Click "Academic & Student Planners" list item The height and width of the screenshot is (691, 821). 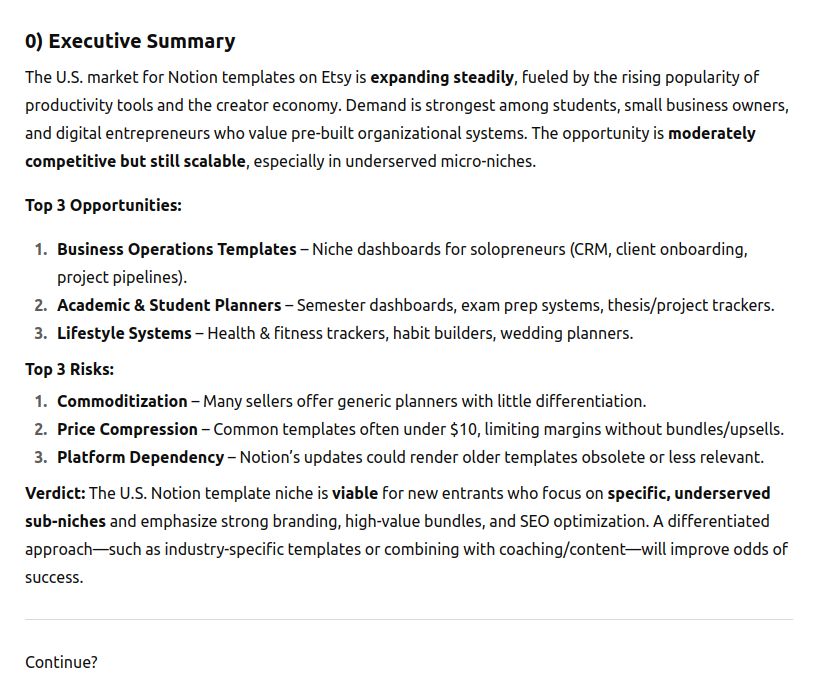[168, 305]
